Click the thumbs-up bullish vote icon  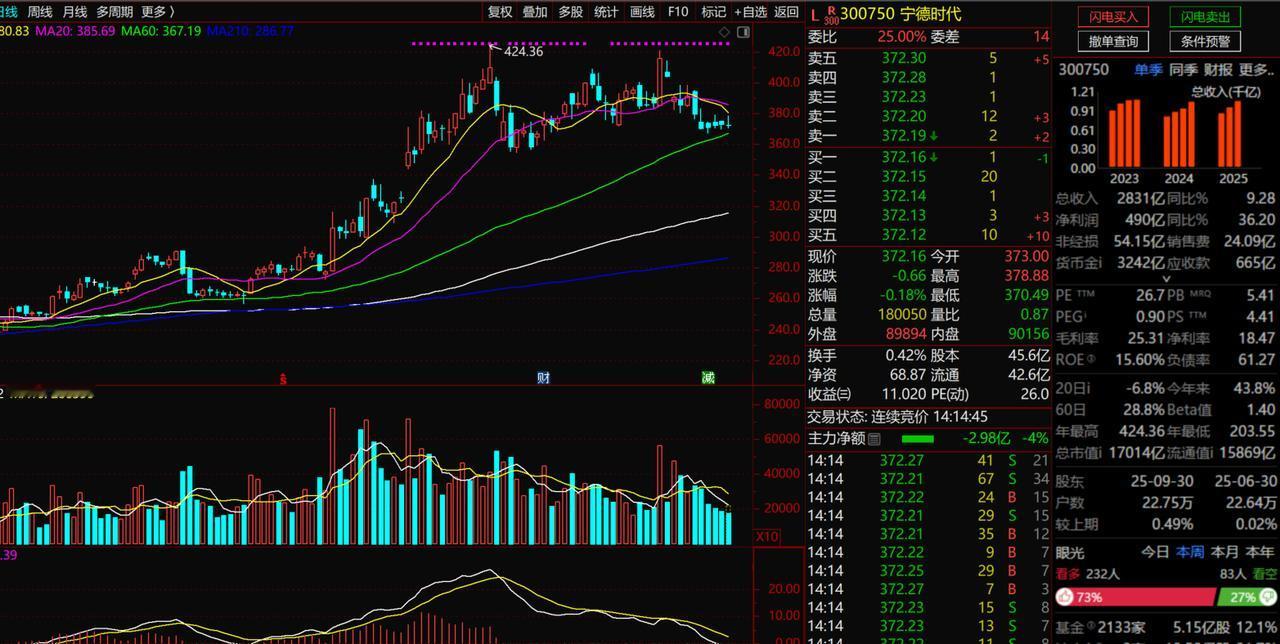click(x=1065, y=597)
